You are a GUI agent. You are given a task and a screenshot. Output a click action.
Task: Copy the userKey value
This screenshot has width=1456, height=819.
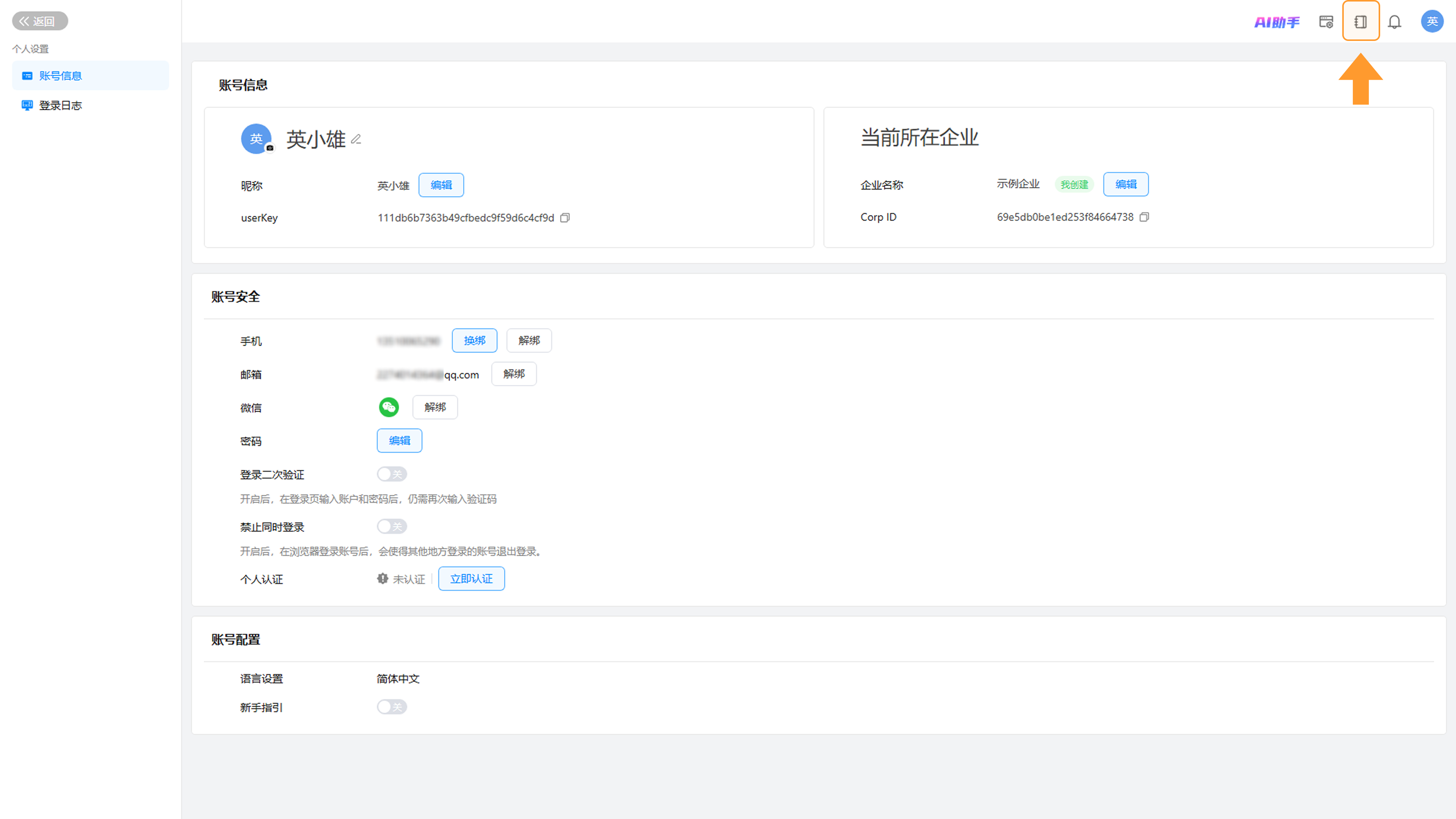click(x=565, y=218)
